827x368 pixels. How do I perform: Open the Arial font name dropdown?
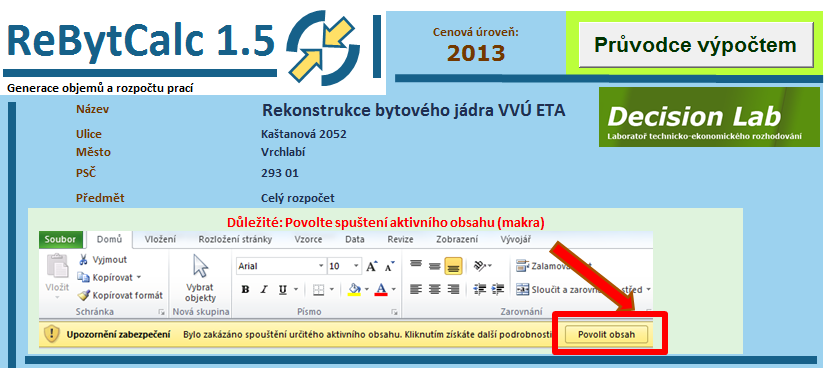[x=321, y=266]
